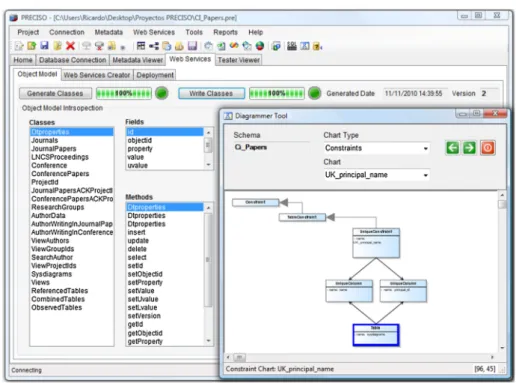The image size is (516, 383).
Task: Open the Chart UK_principal_name dropdown
Action: tap(426, 175)
